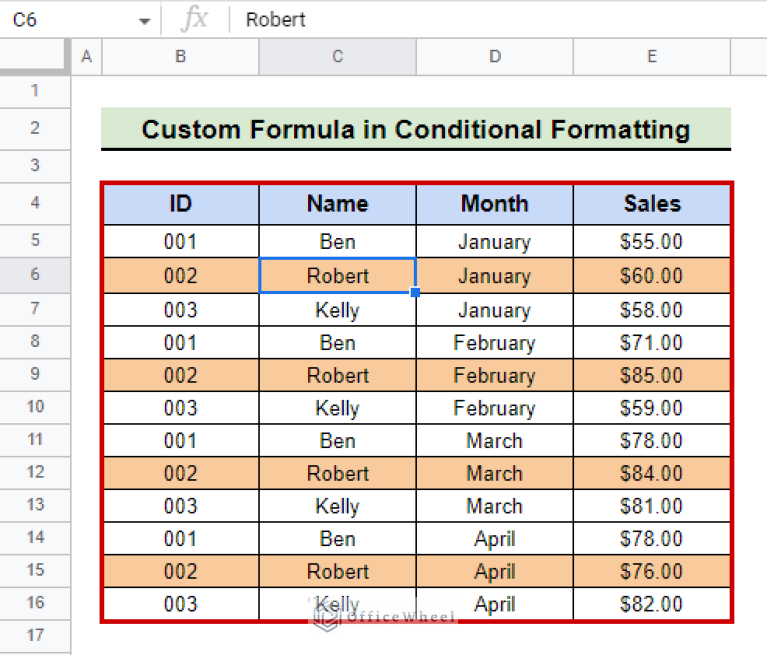Screen dimensions: 767x655
Task: Click the Month header cell
Action: point(494,204)
